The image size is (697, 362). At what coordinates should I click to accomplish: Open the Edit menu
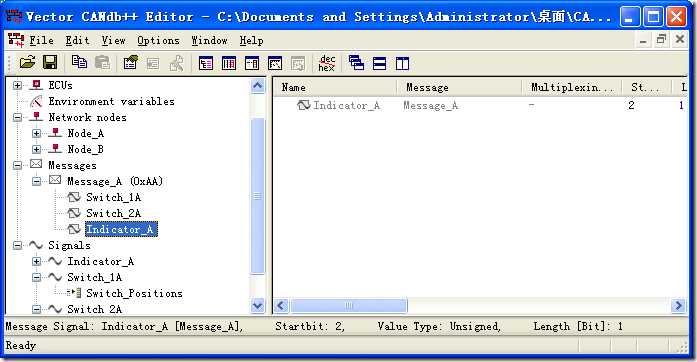click(77, 40)
